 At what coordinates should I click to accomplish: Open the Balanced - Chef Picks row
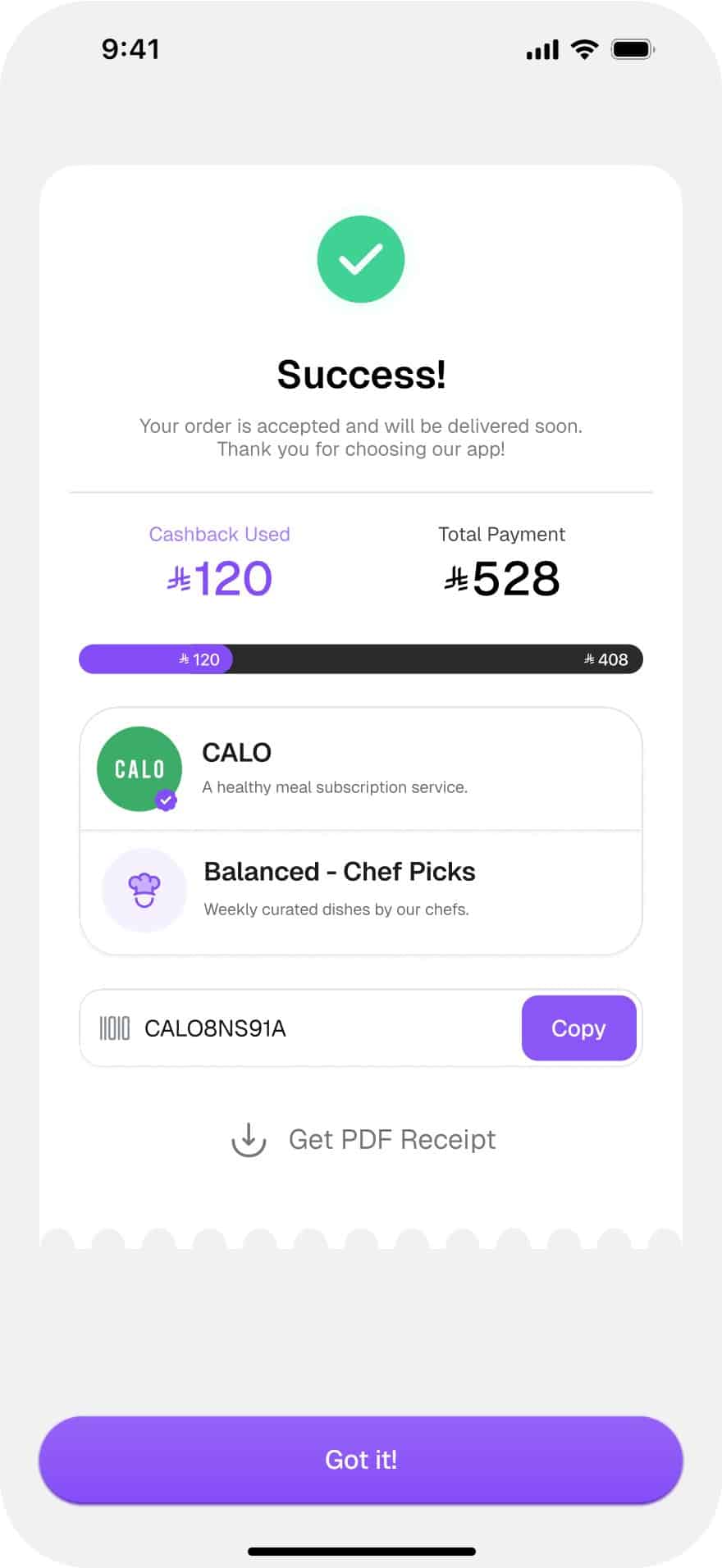361,890
